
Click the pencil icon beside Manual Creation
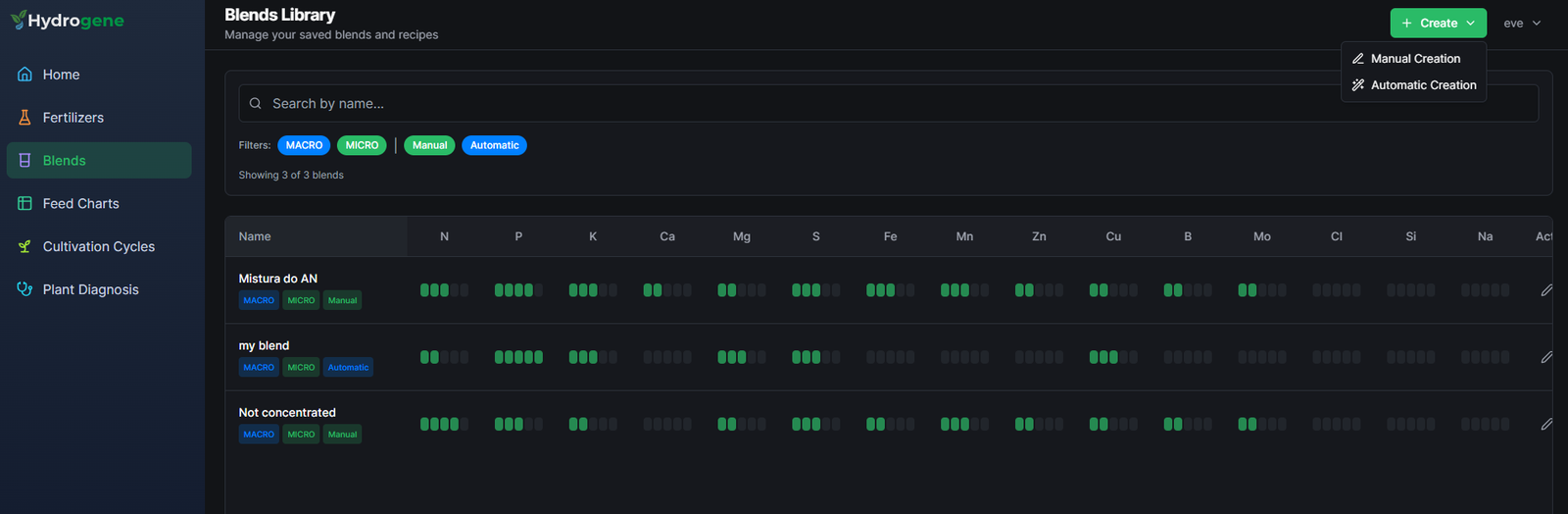tap(1357, 59)
